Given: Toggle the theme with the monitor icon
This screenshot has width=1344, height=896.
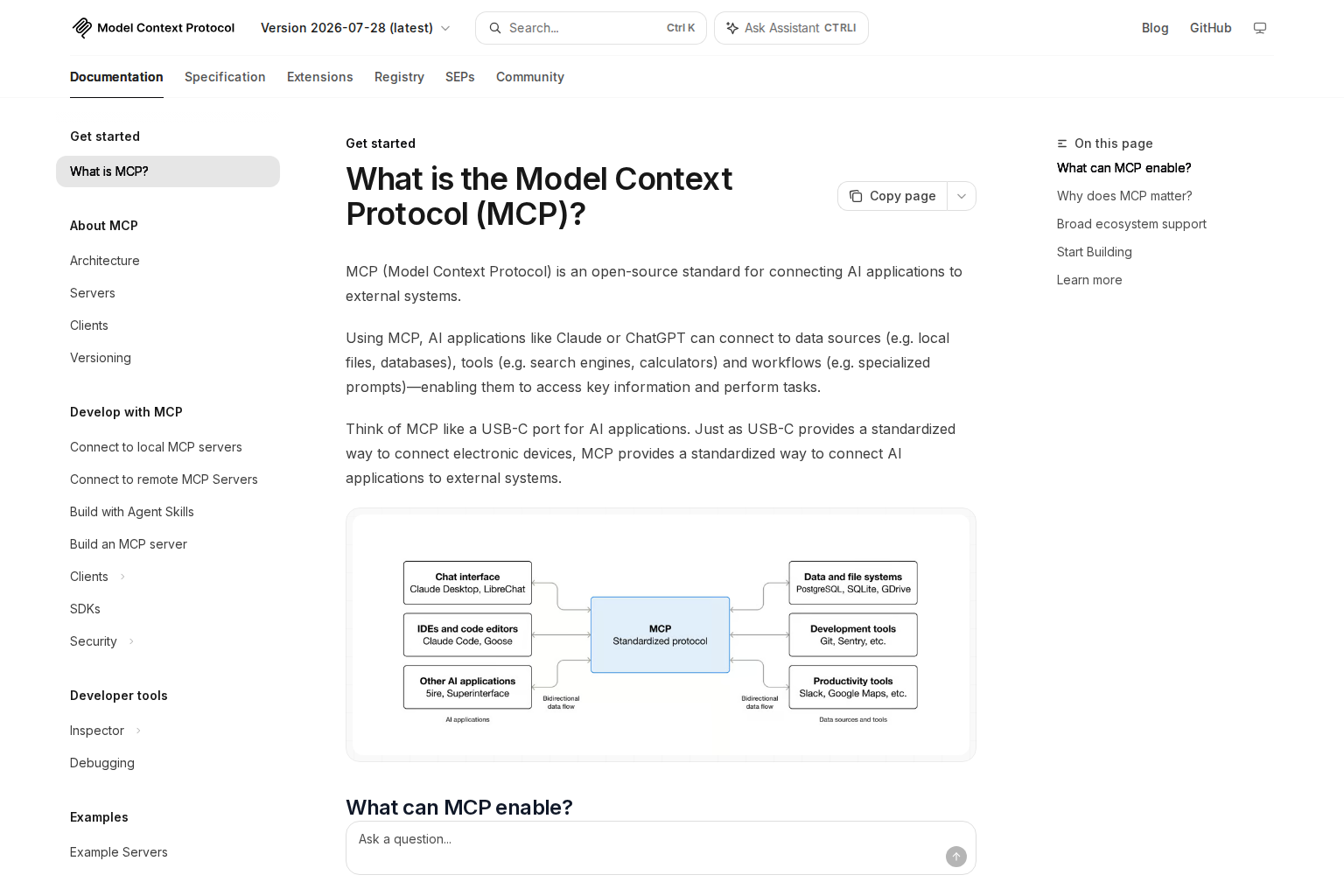Looking at the screenshot, I should pyautogui.click(x=1260, y=28).
